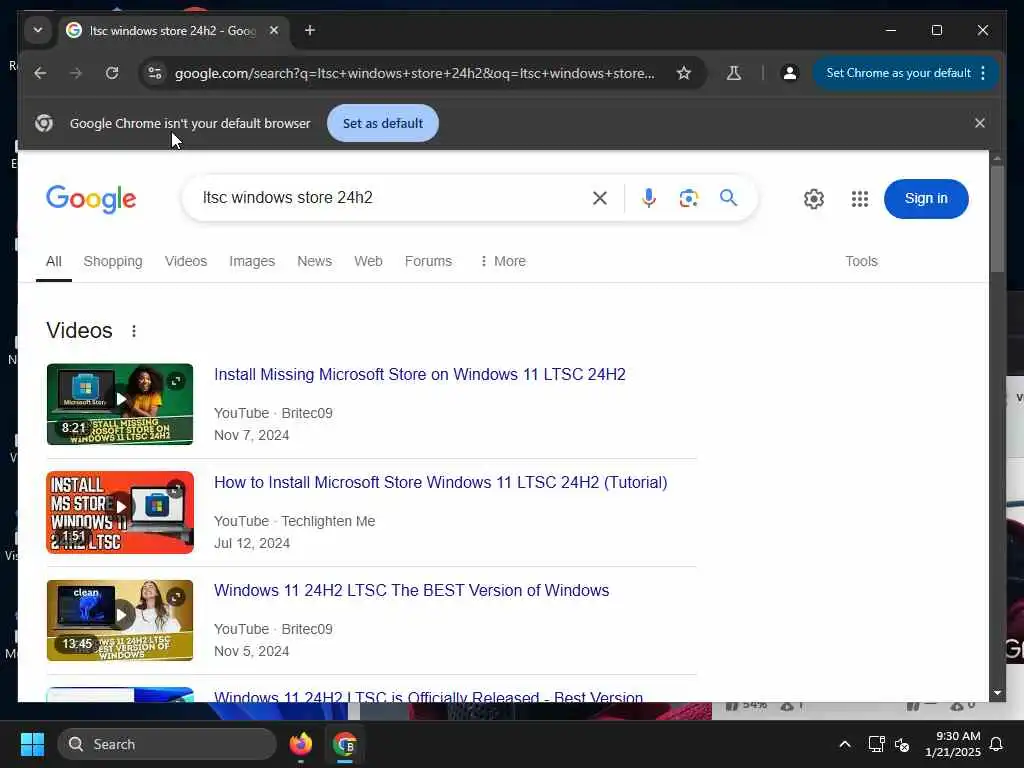This screenshot has width=1024, height=768.
Task: Switch to the Images results tab
Action: (x=252, y=261)
